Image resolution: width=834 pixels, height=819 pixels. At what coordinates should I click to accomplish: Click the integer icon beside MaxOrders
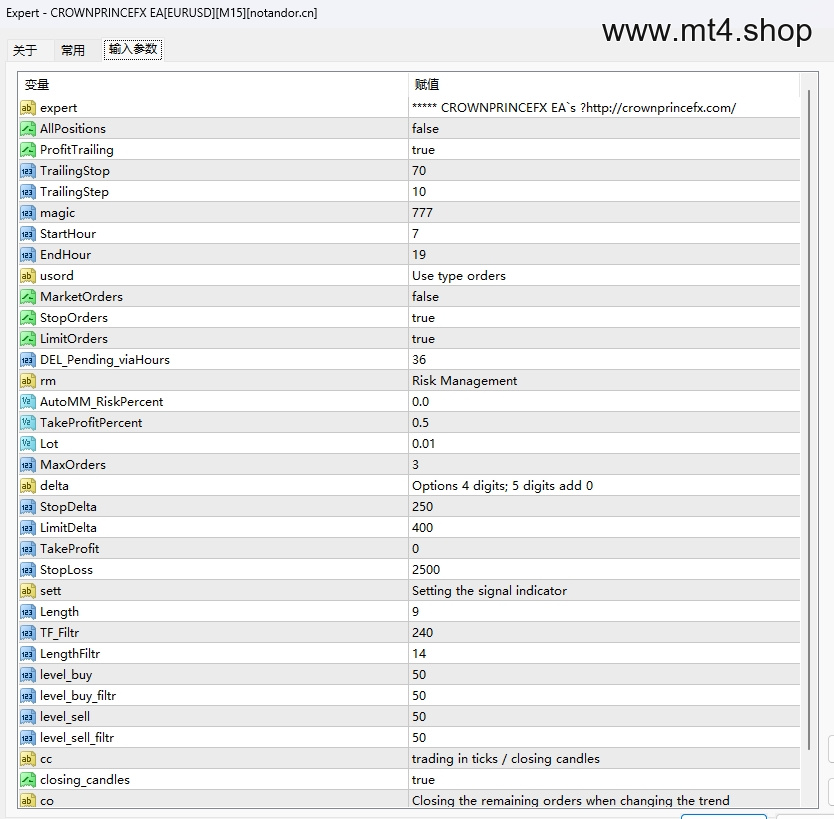pos(28,465)
